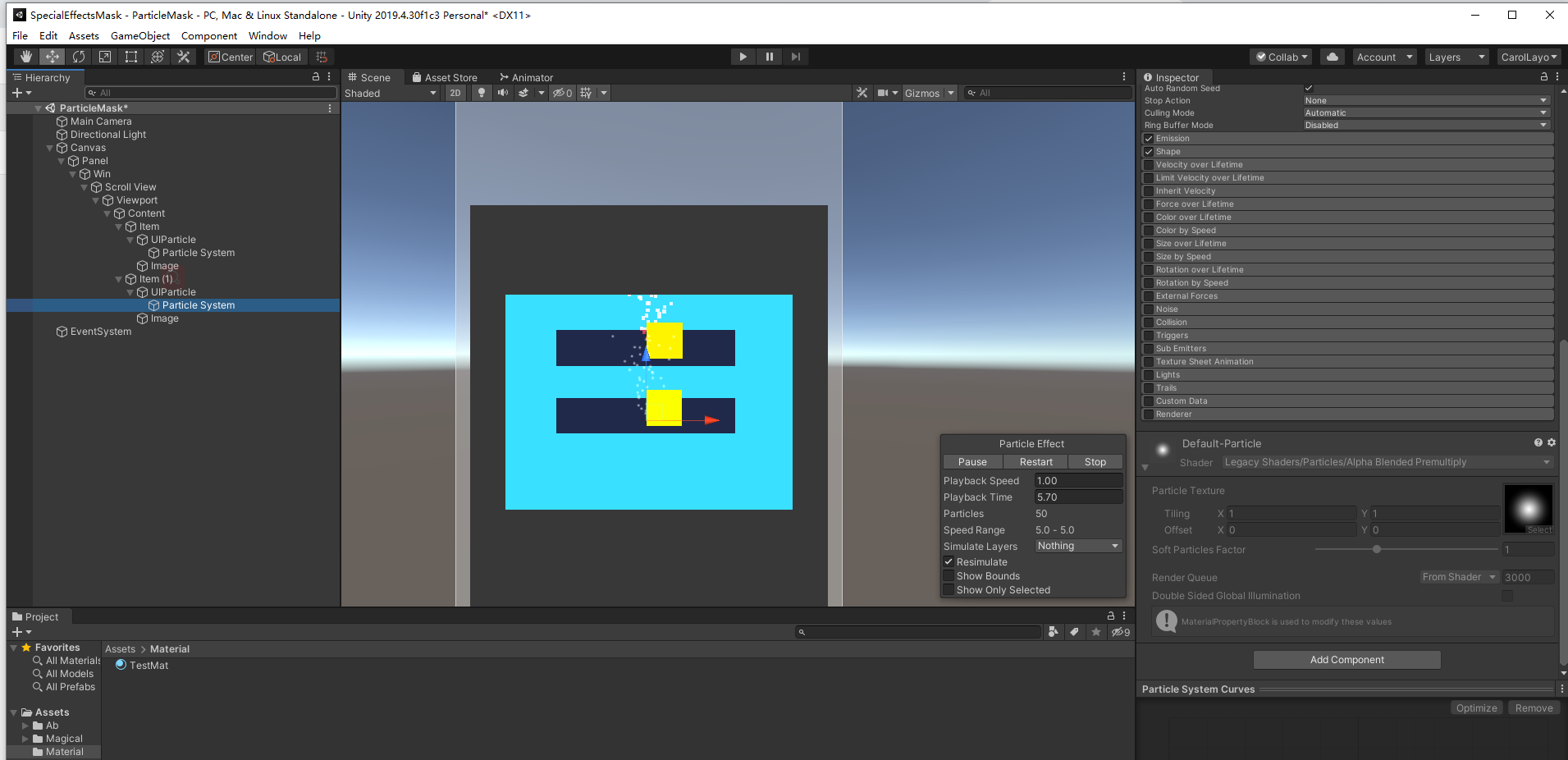Open material help icon for Default-Particle
Screen dimensions: 1568x760
tap(1538, 442)
